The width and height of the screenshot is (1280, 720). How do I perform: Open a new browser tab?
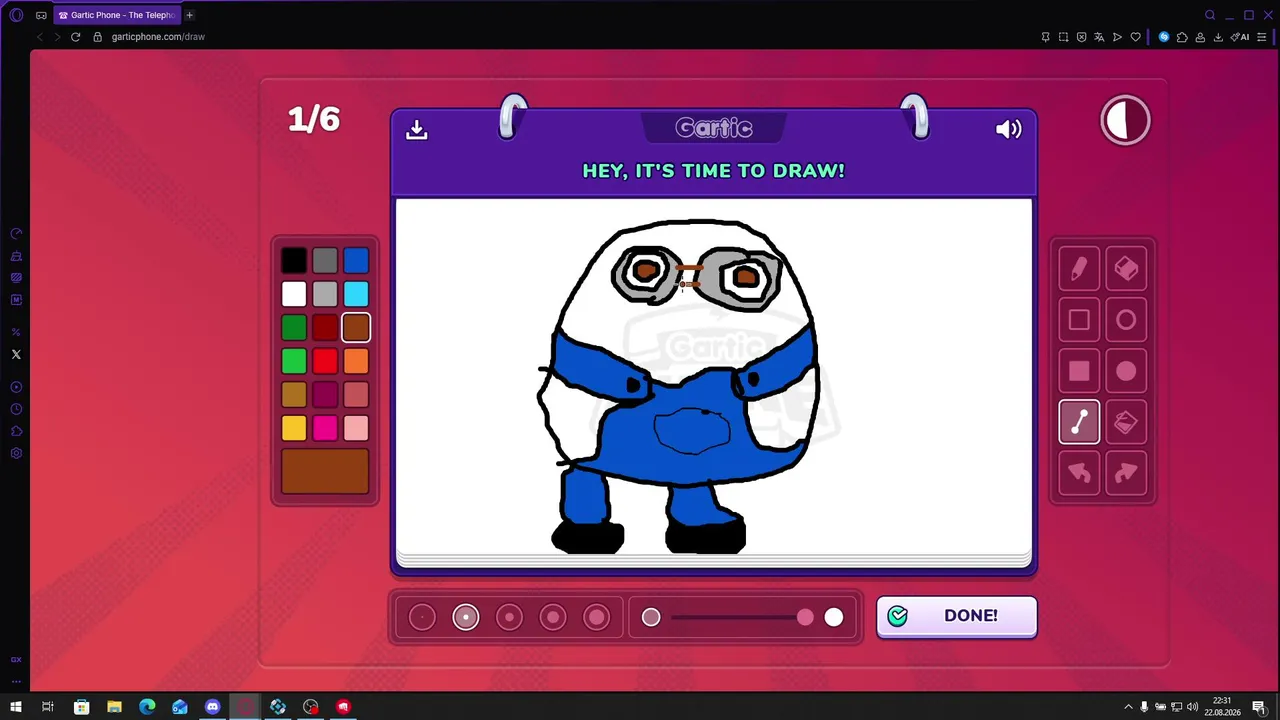pos(189,15)
